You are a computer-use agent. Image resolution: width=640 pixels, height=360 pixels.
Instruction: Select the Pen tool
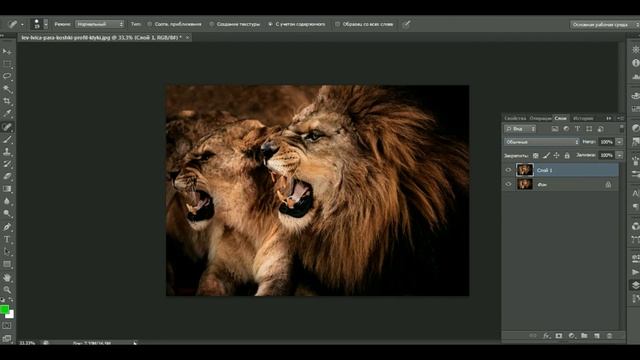click(x=7, y=227)
